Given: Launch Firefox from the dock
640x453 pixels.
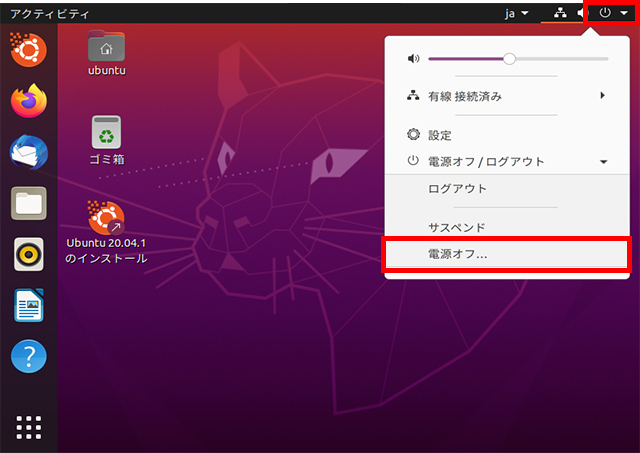Looking at the screenshot, I should point(29,101).
